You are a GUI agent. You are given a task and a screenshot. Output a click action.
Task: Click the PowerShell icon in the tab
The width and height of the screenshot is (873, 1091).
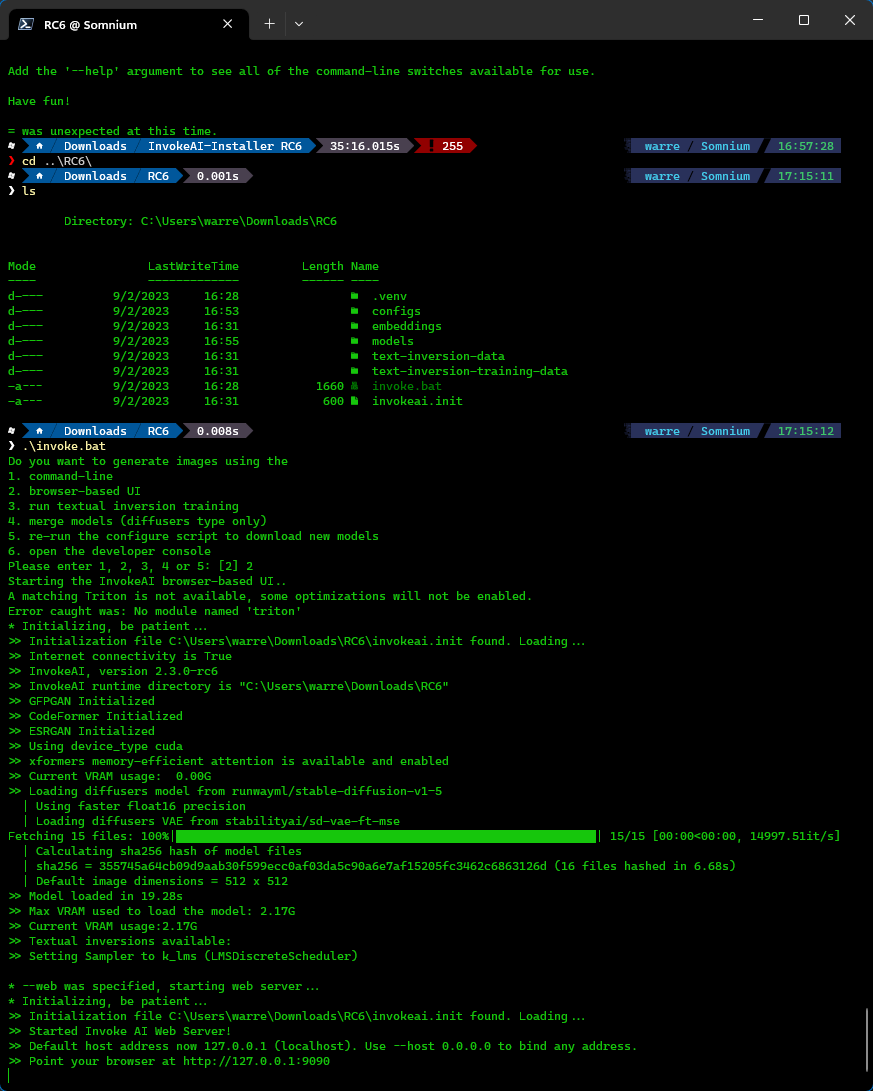26,24
